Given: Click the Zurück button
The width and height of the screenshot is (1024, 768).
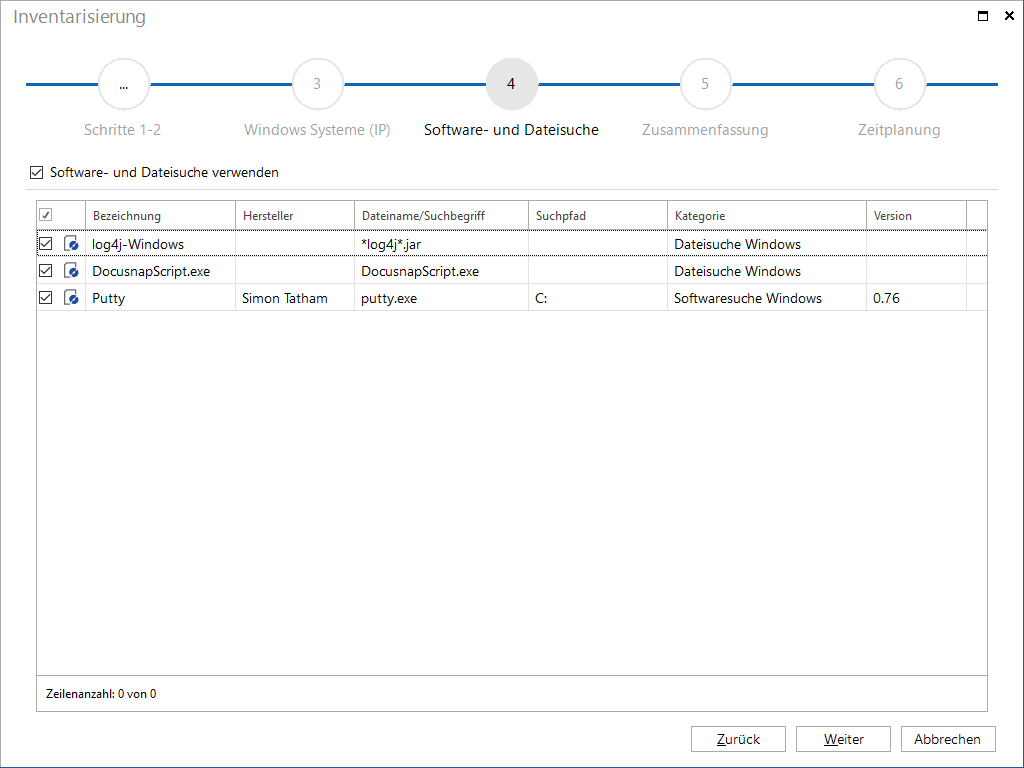Looking at the screenshot, I should click(738, 739).
